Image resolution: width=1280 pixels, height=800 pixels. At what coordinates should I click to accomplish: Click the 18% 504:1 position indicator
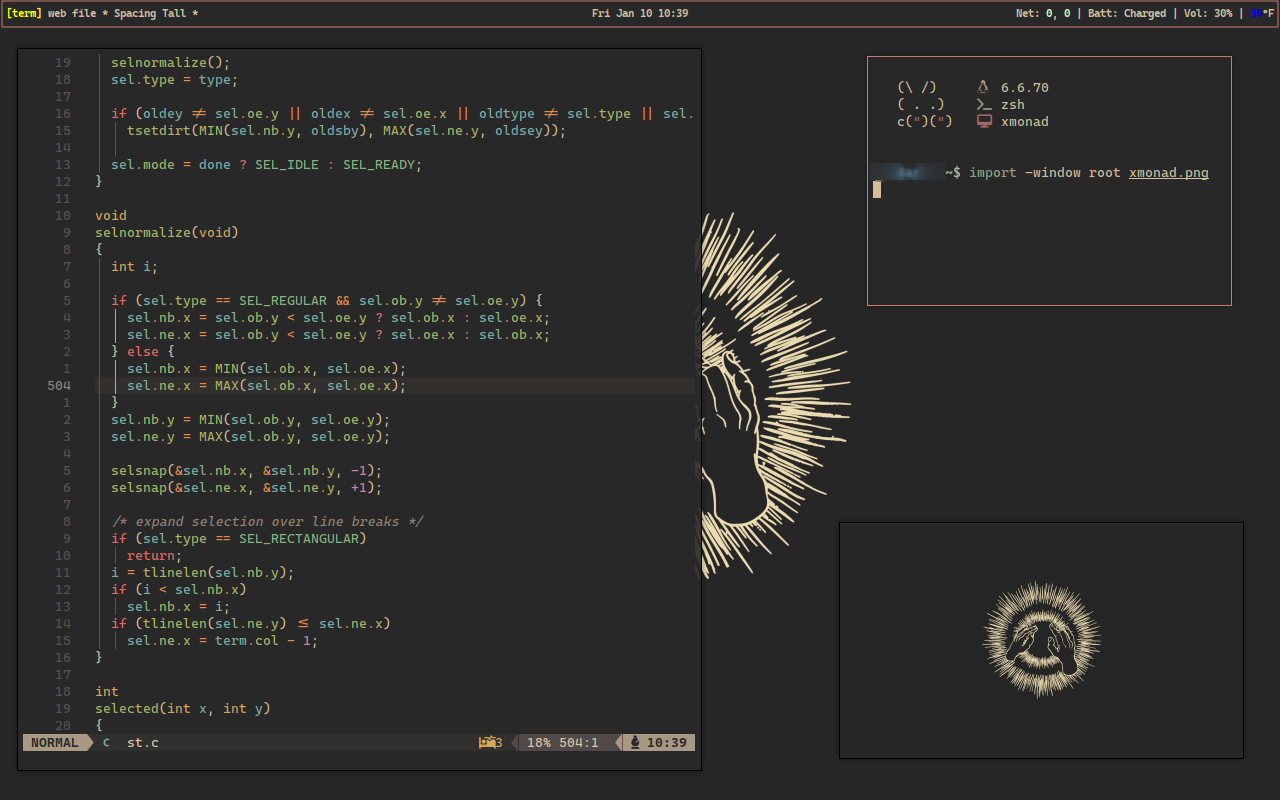point(563,743)
